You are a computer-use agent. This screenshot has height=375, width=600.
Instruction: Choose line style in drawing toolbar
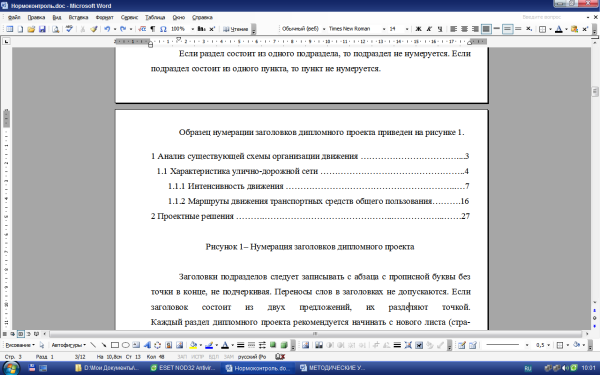pyautogui.click(x=241, y=345)
